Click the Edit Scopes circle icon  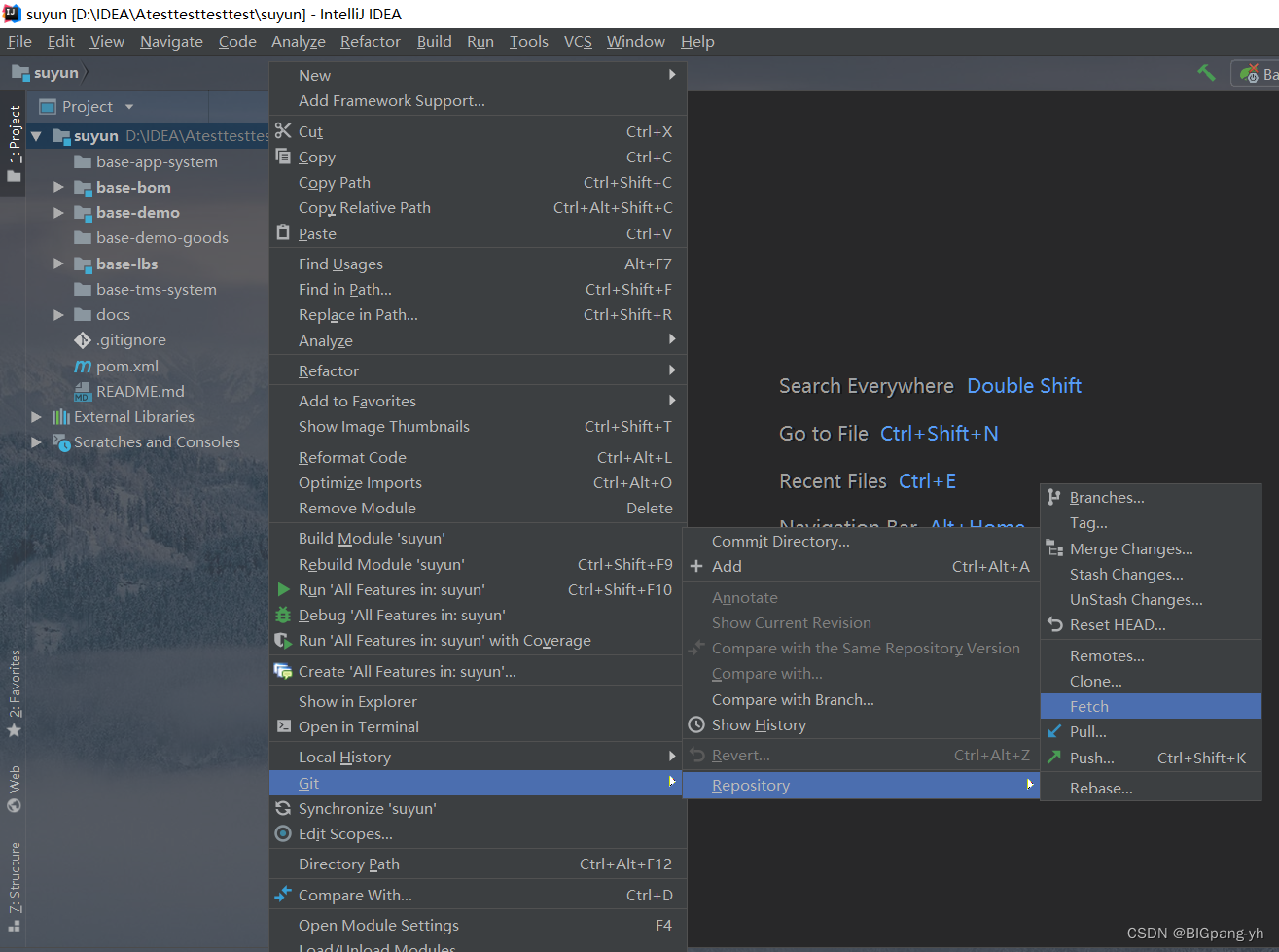click(283, 833)
